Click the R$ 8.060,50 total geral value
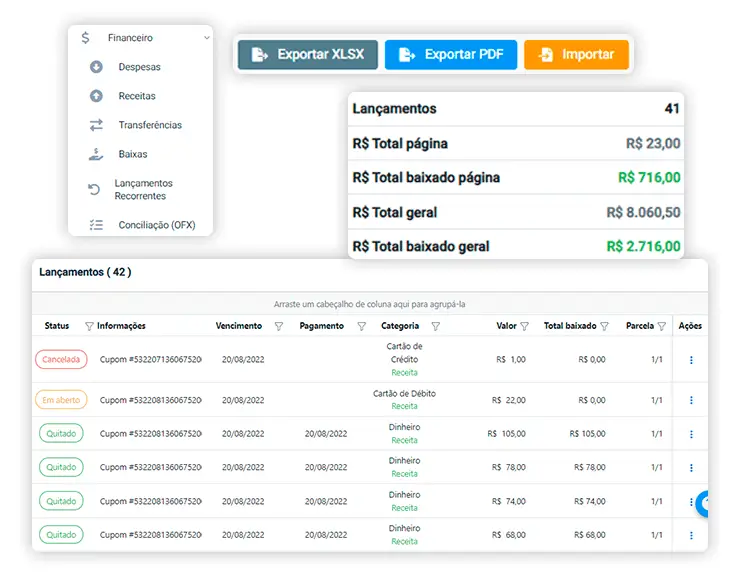 [x=643, y=213]
